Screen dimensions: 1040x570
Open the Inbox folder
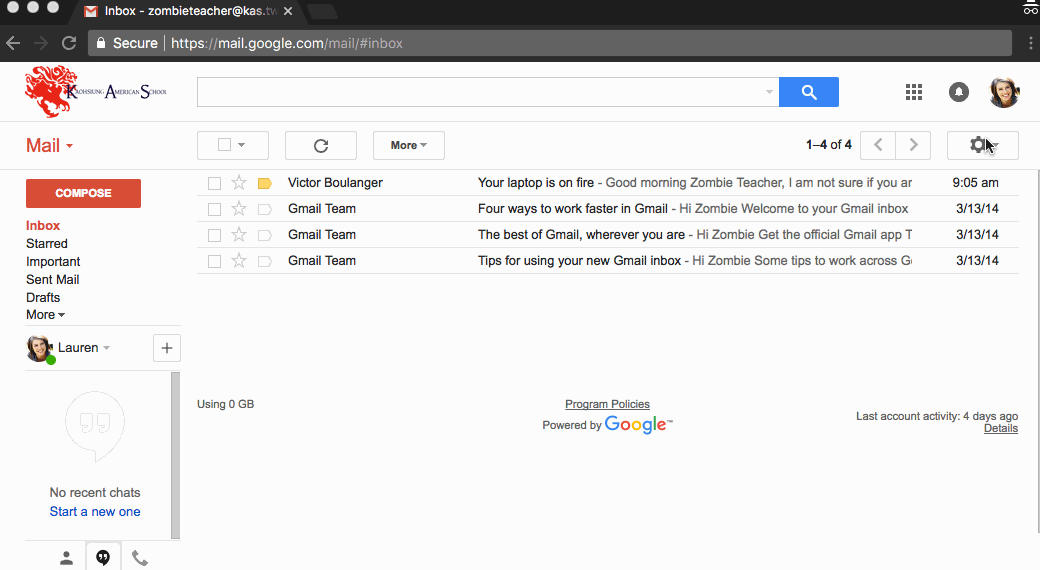point(43,226)
